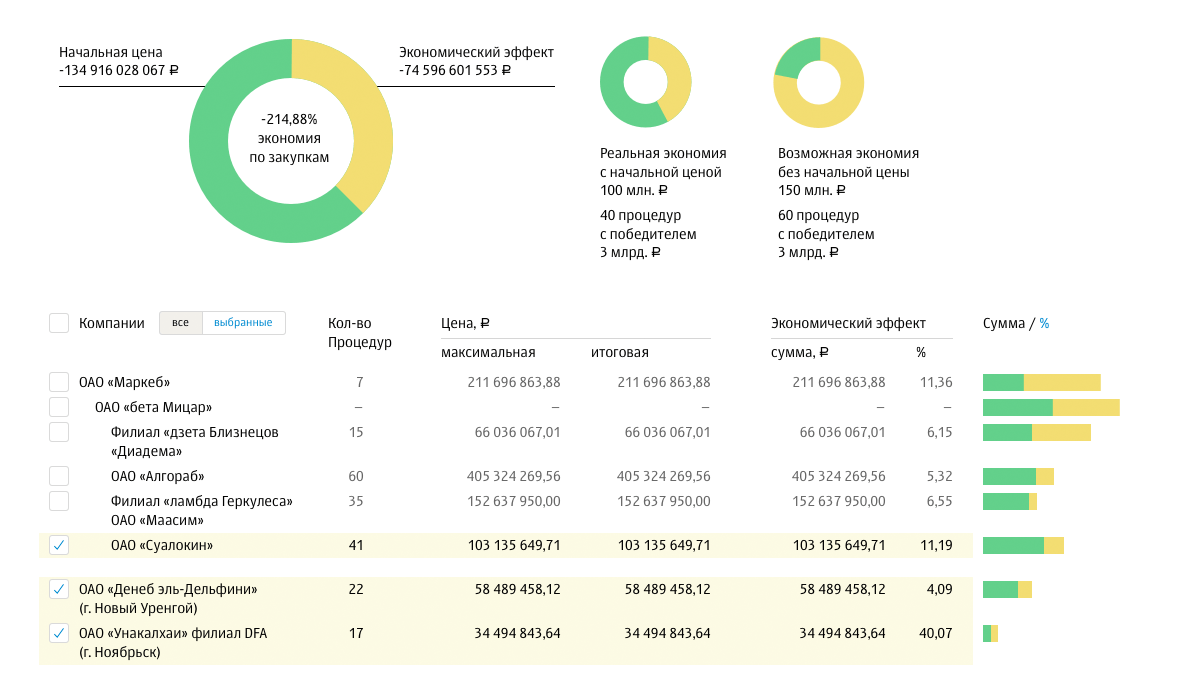Viewport: 1200px width, 680px height.
Task: Click the ОАО «Маркеб» sum bar
Action: (x=1041, y=382)
